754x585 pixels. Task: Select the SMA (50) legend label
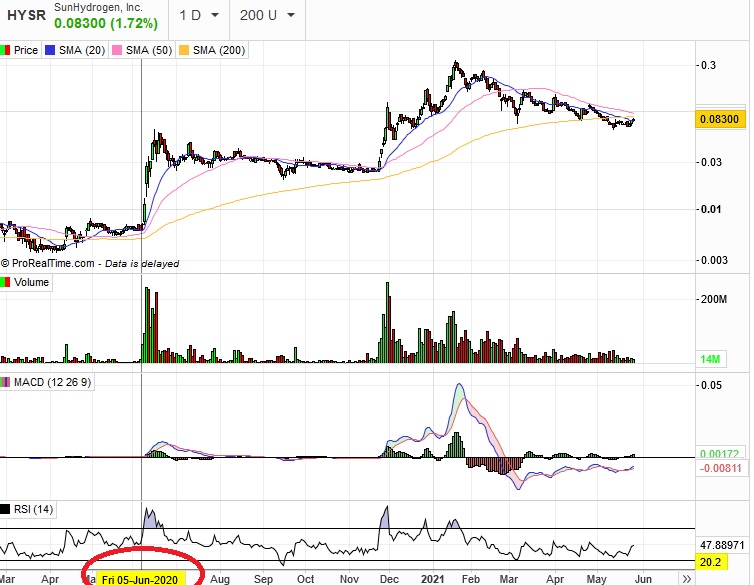[x=149, y=50]
